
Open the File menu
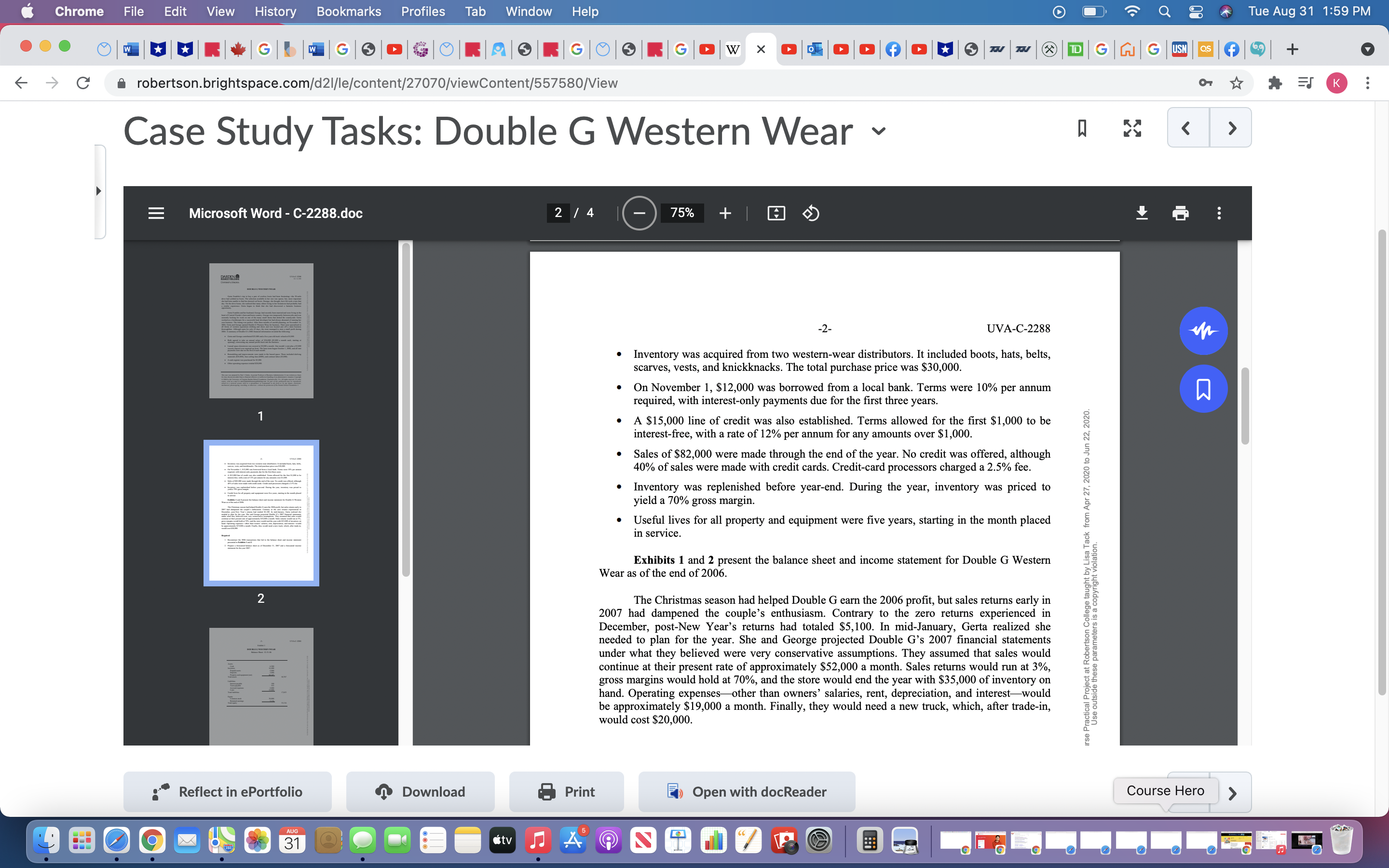[x=133, y=12]
